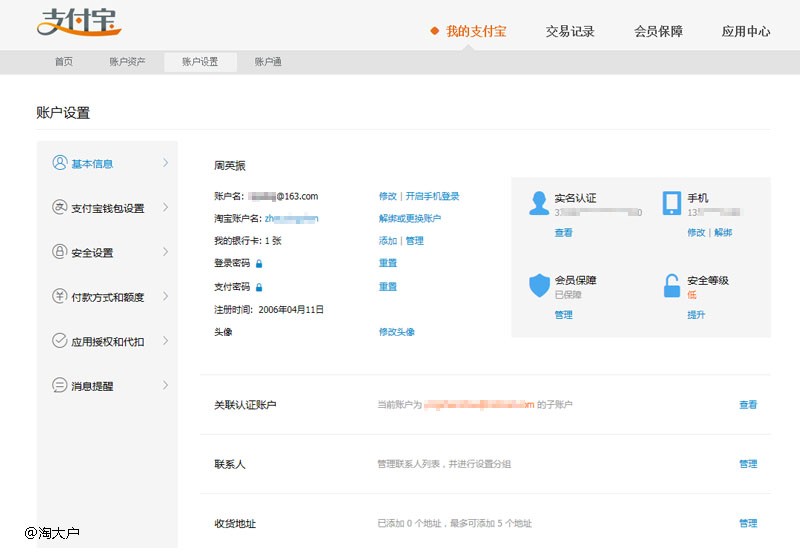800x557 pixels.
Task: Open the 我的支付宝 top menu
Action: pyautogui.click(x=476, y=31)
